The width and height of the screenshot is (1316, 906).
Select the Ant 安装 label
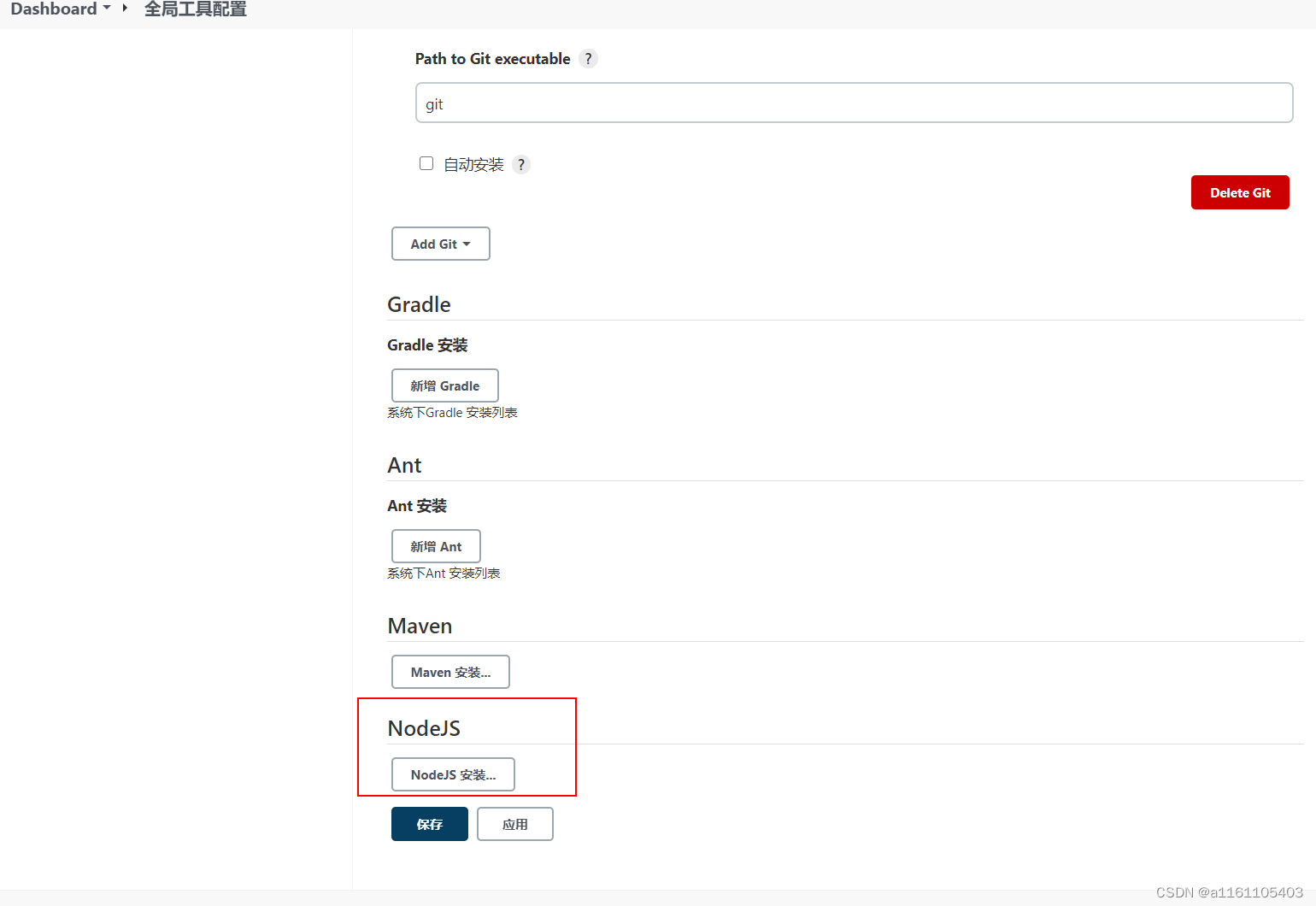[x=417, y=506]
